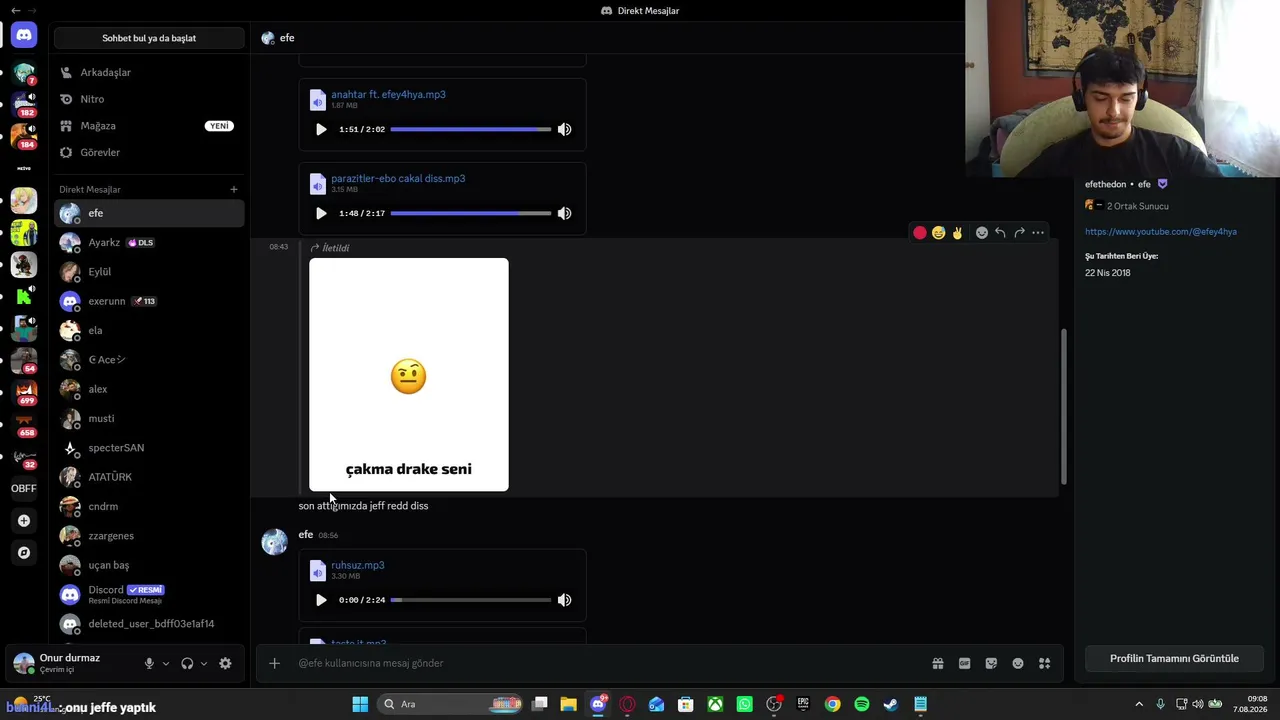Play parazitler-ebo cakal diss.mp3
1280x720 pixels.
tap(321, 213)
